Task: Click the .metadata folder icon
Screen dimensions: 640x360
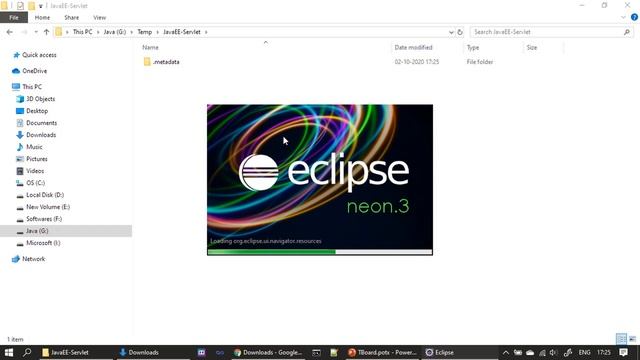Action: [147, 62]
